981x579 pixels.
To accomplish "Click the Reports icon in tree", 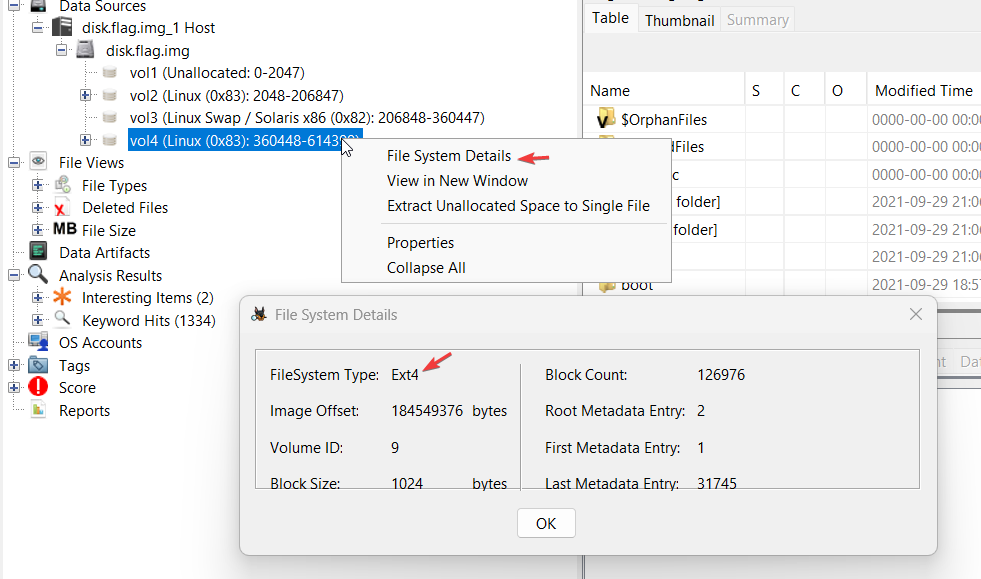I will 38,411.
